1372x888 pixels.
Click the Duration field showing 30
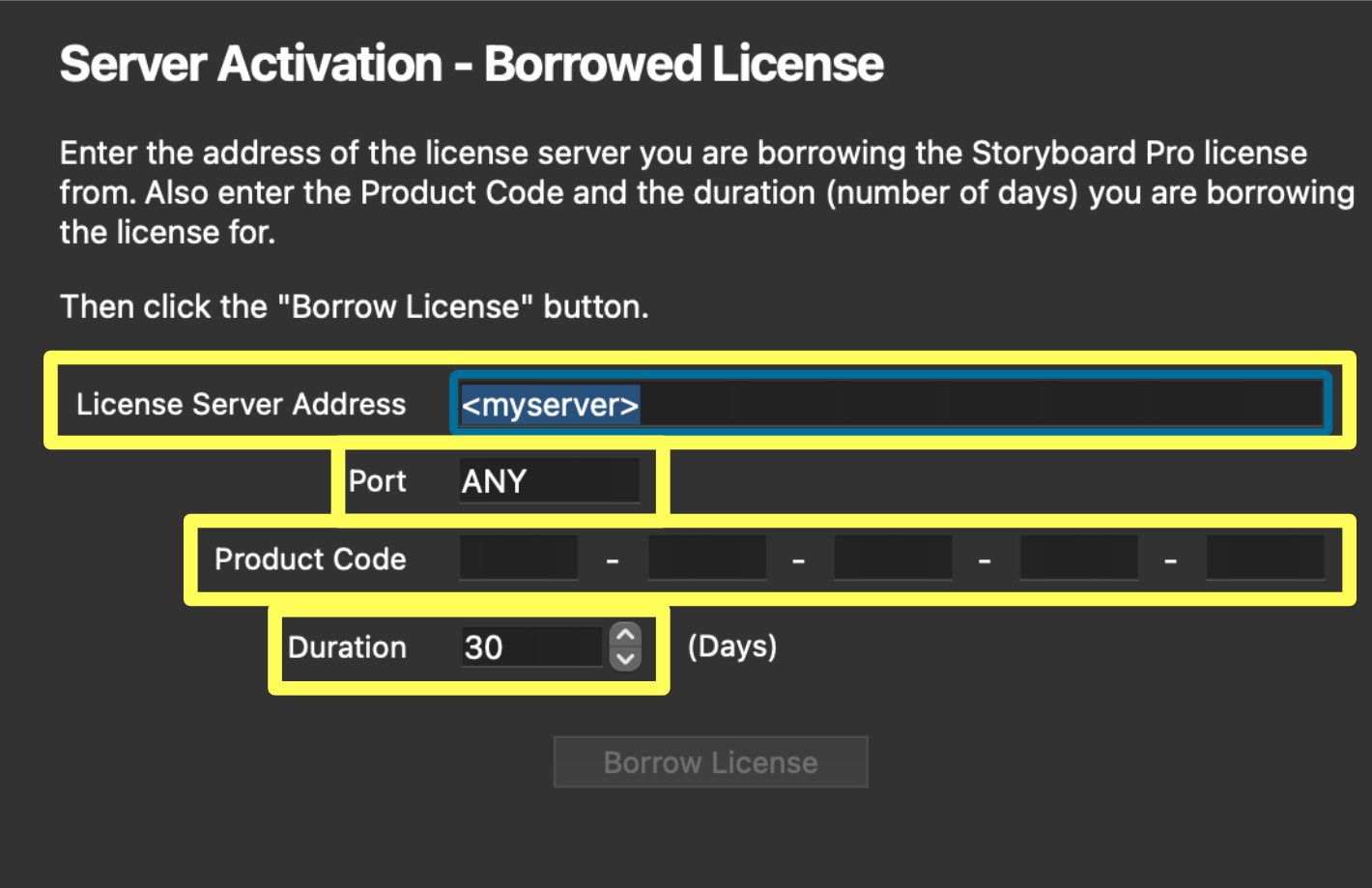(531, 646)
